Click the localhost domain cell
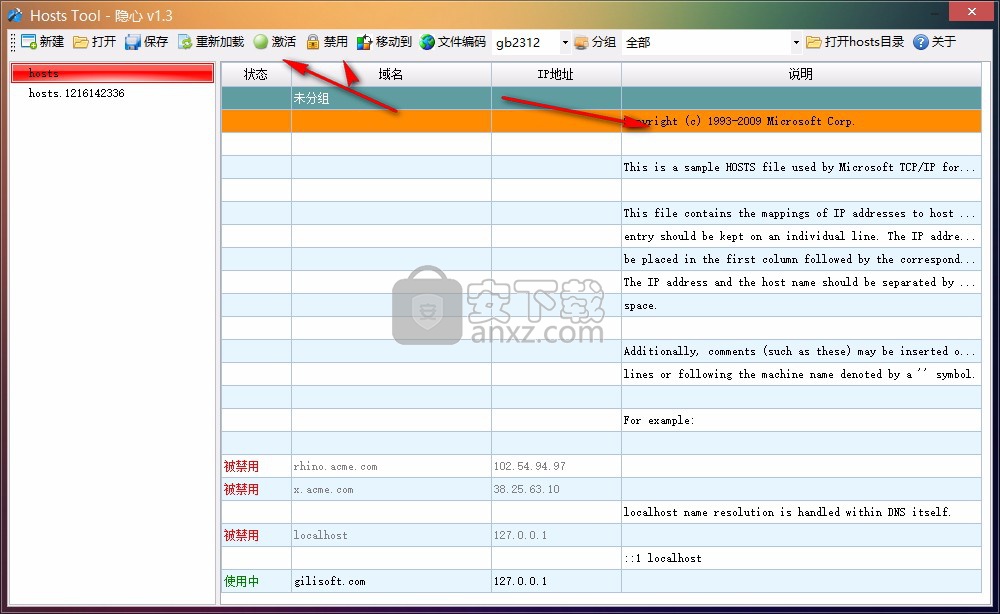Screen dimensions: 1000x614 point(391,535)
